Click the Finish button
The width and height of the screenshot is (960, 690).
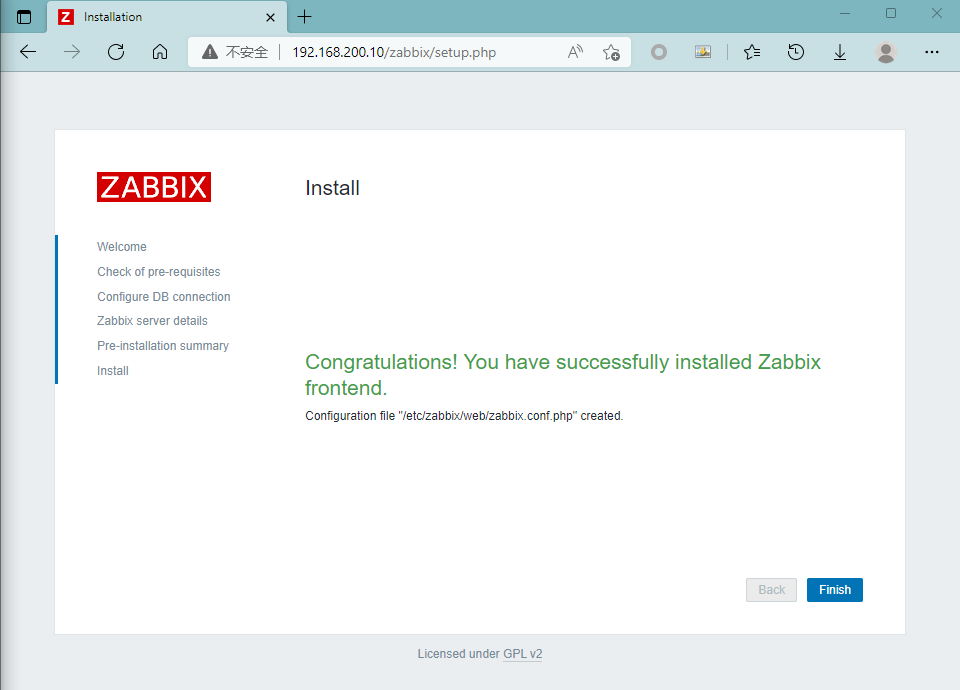point(834,590)
